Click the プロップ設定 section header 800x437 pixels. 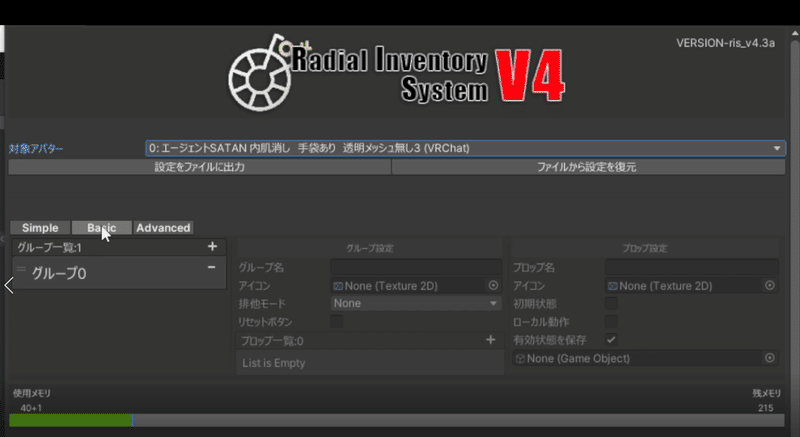click(x=644, y=248)
